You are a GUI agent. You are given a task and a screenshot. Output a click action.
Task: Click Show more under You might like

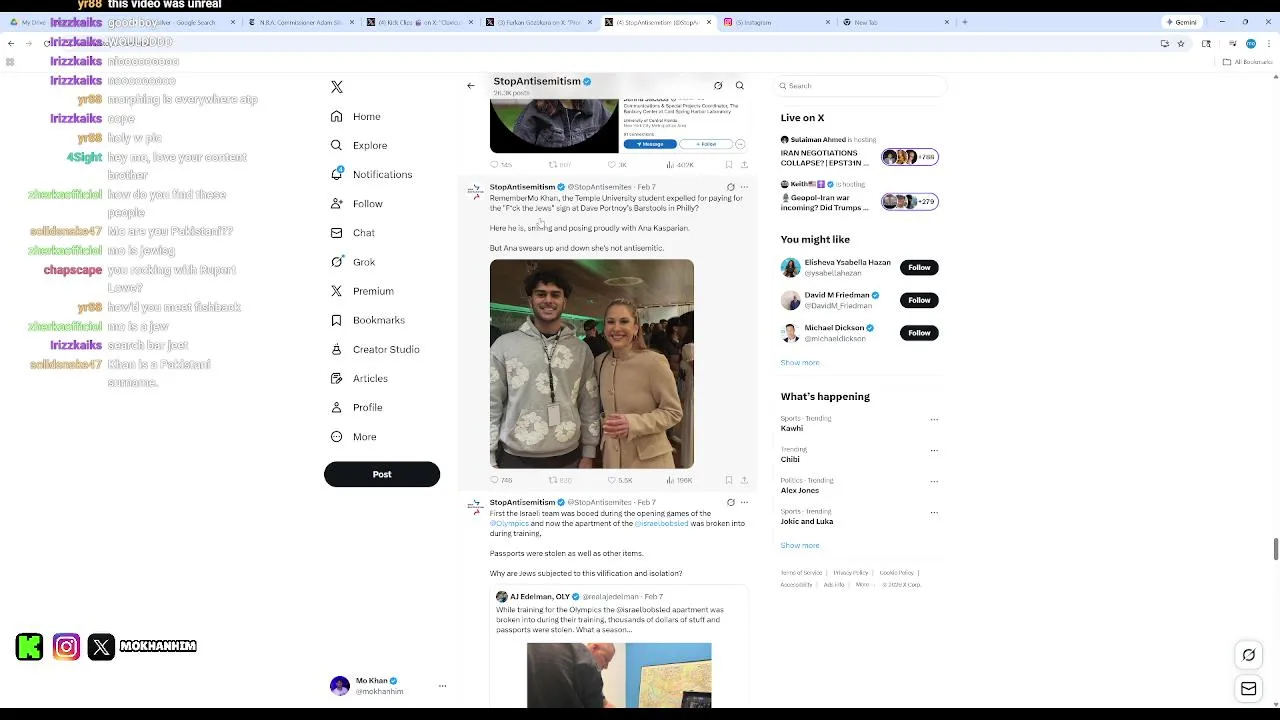pos(800,362)
